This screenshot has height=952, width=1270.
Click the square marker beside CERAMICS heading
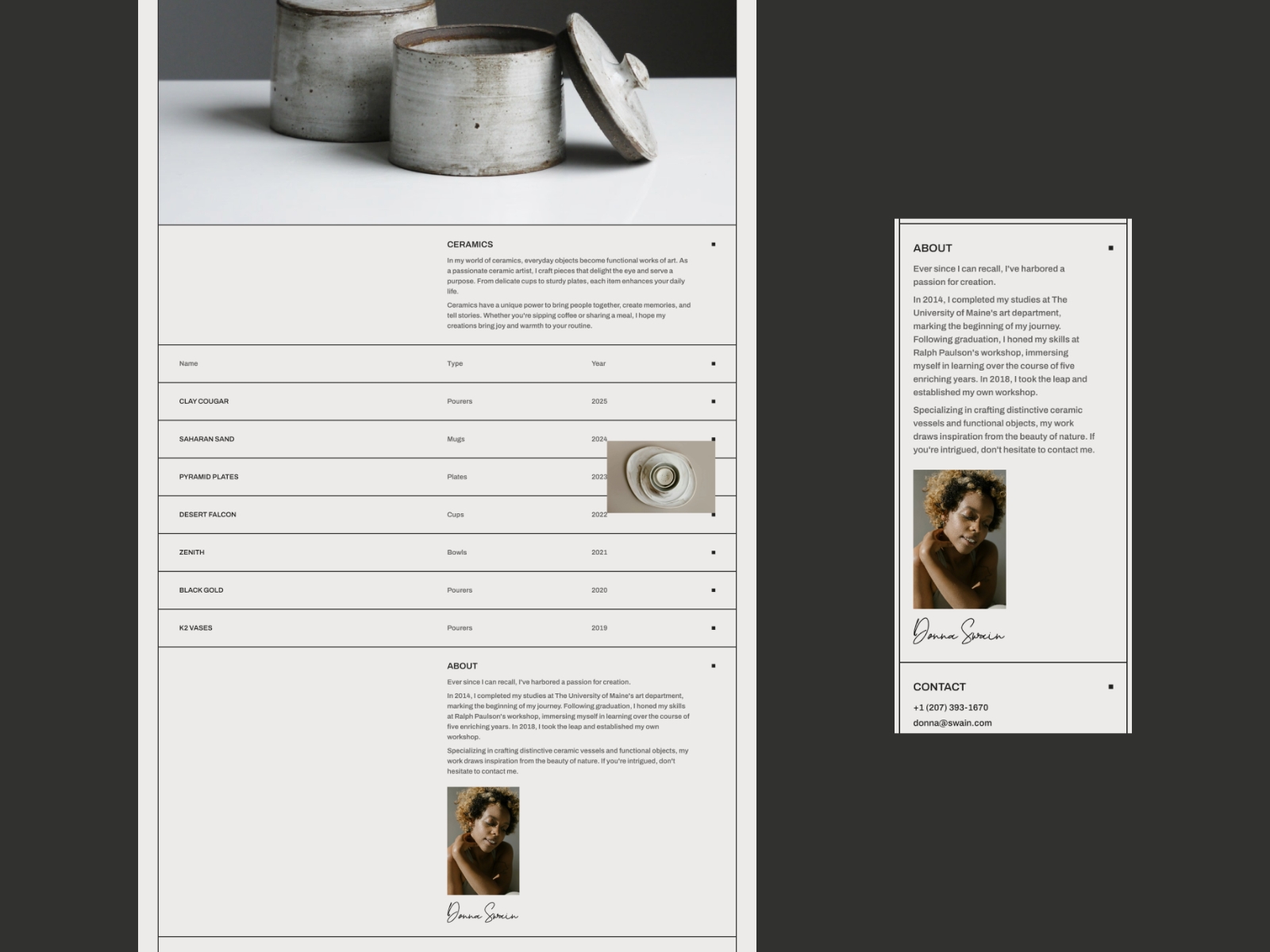[x=713, y=244]
